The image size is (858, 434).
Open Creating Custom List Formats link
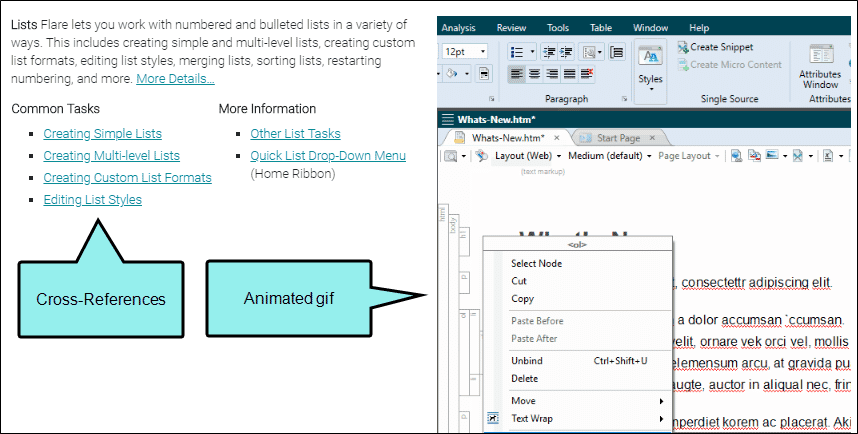[x=127, y=178]
